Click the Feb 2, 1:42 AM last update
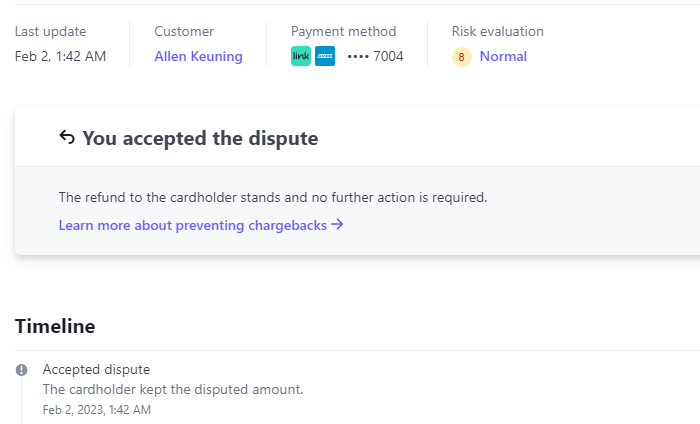Image resolution: width=700 pixels, height=424 pixels. coord(60,56)
